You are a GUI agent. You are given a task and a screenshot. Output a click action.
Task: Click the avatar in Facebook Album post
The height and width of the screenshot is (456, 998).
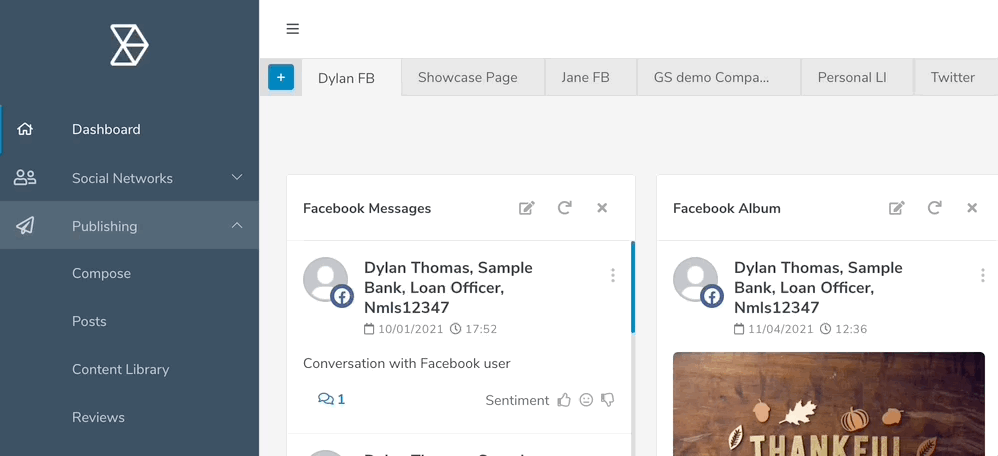tap(696, 280)
